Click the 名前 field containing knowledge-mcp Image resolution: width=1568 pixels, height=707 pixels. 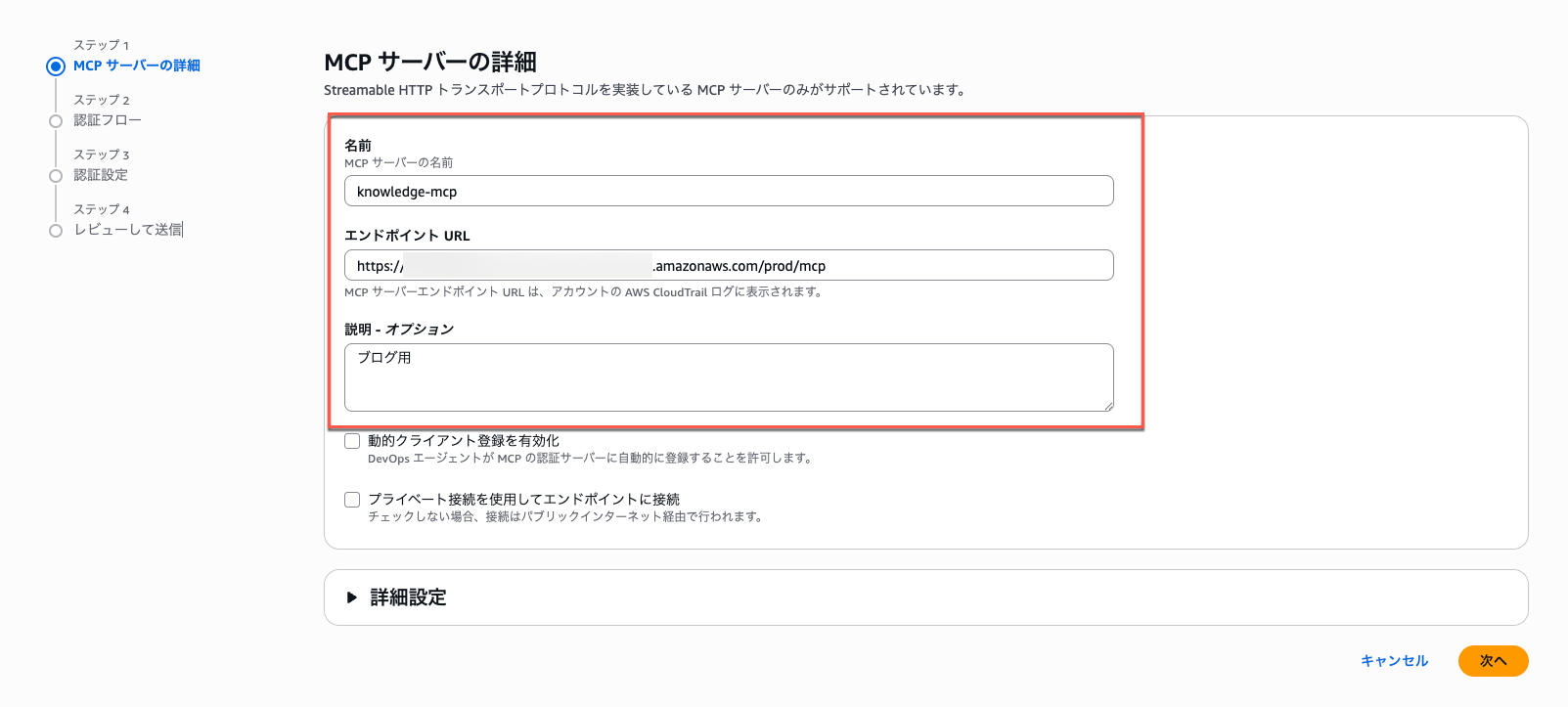728,191
